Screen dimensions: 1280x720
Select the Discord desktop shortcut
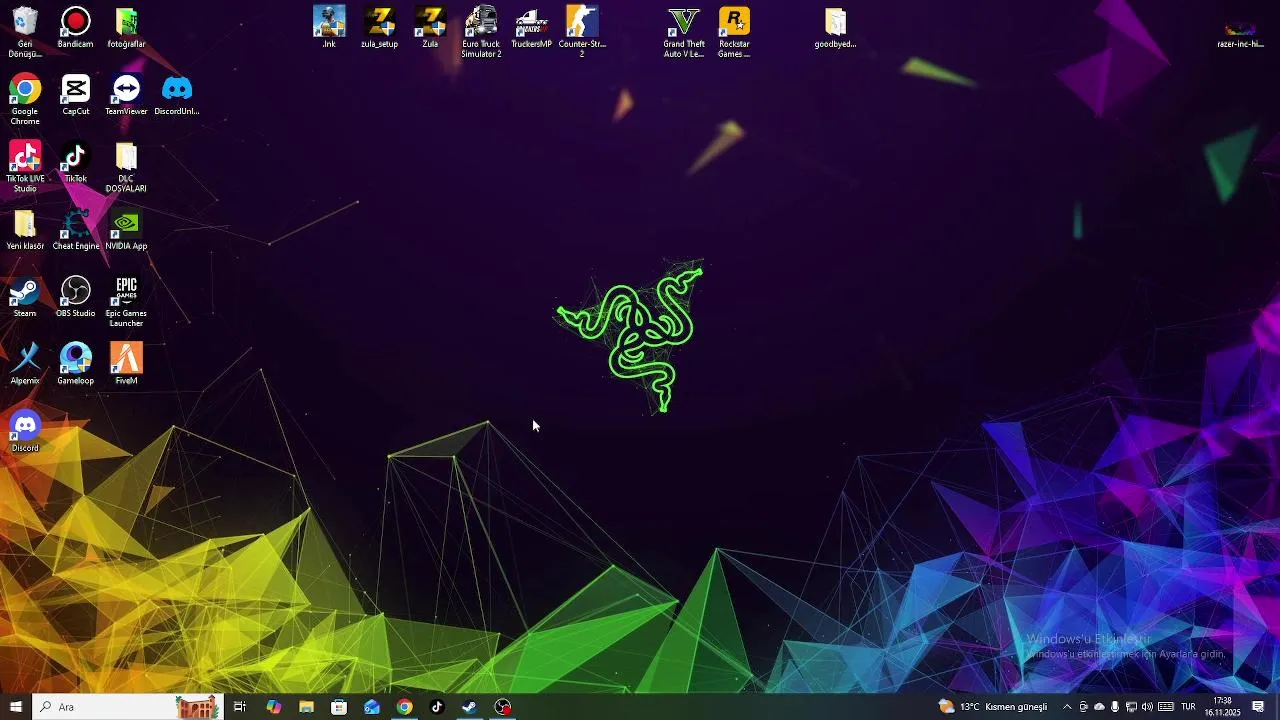coord(25,431)
